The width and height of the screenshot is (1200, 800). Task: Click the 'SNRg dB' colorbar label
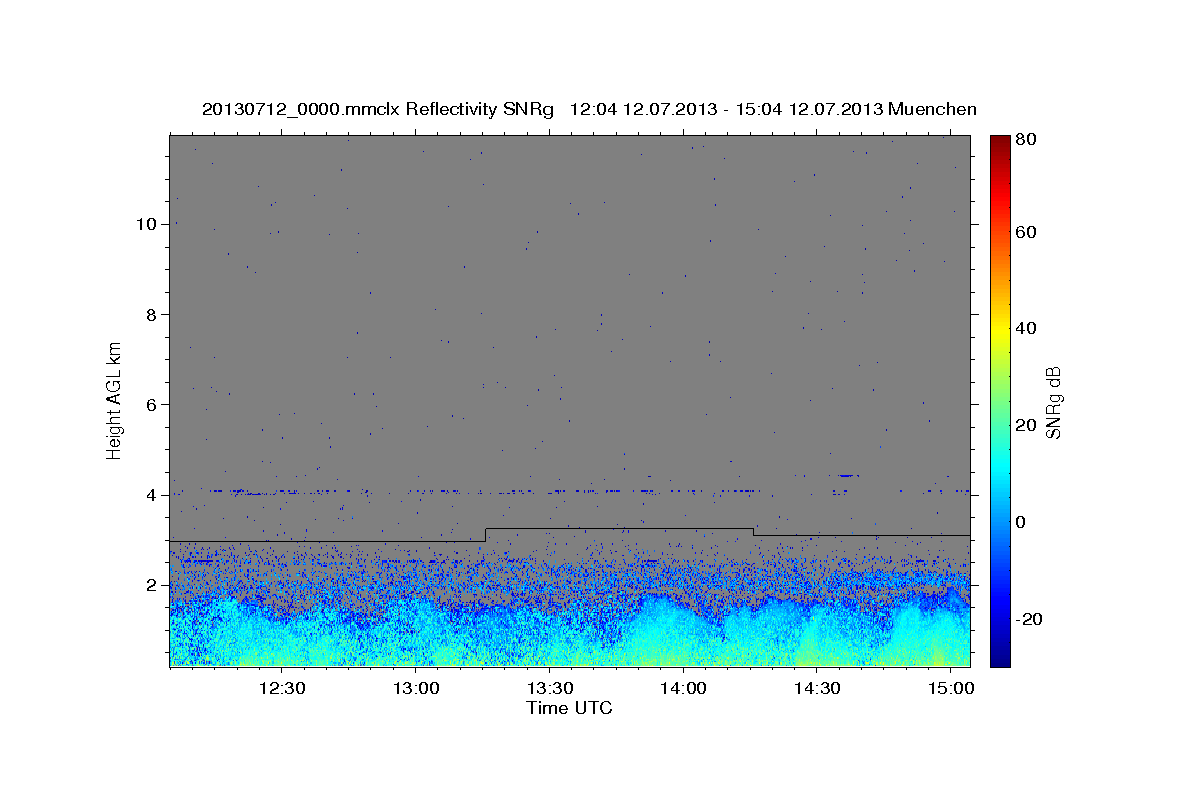(1053, 402)
